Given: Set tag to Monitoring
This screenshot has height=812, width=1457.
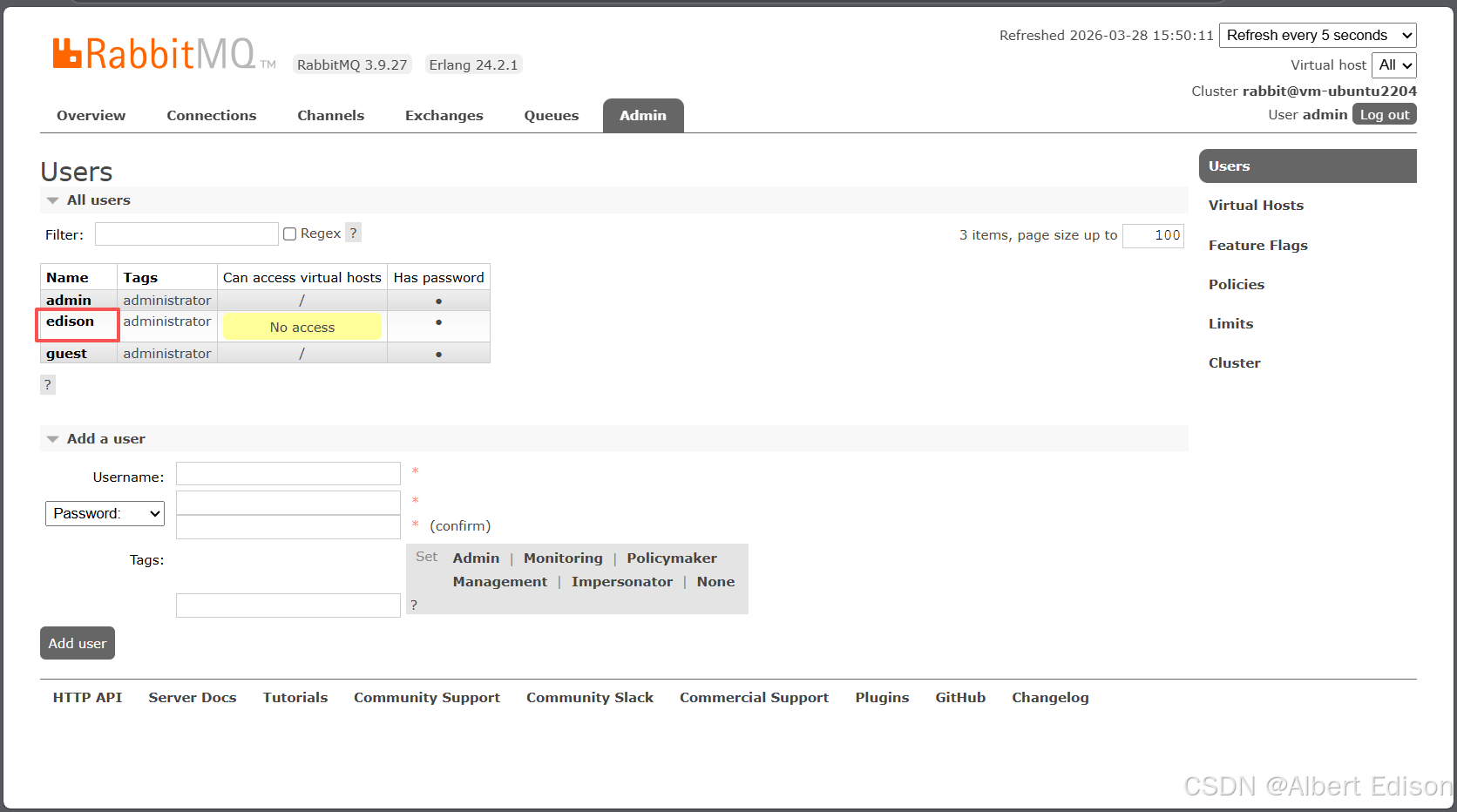Looking at the screenshot, I should [563, 558].
